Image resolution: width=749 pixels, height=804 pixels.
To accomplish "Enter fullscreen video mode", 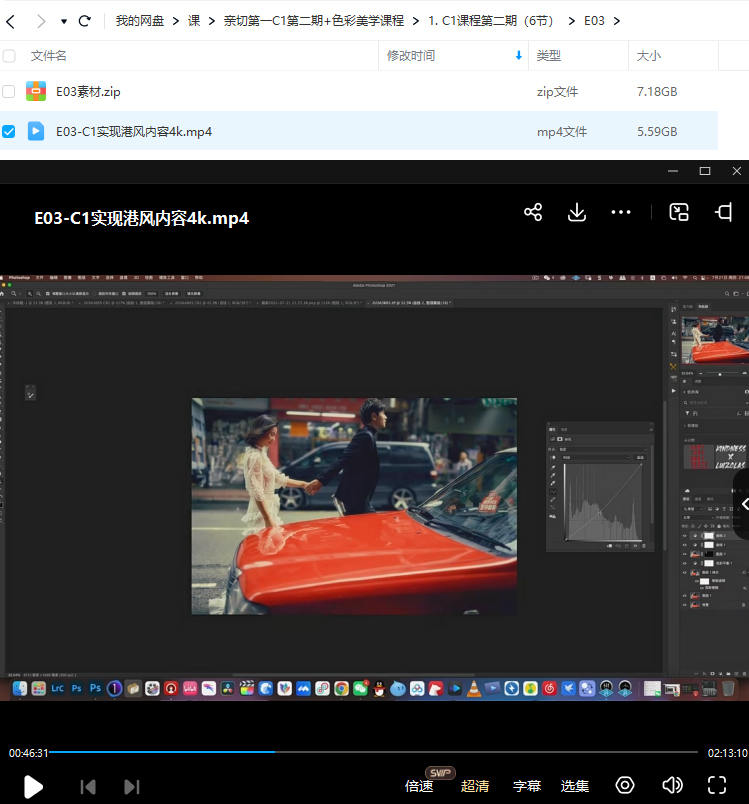I will 717,785.
